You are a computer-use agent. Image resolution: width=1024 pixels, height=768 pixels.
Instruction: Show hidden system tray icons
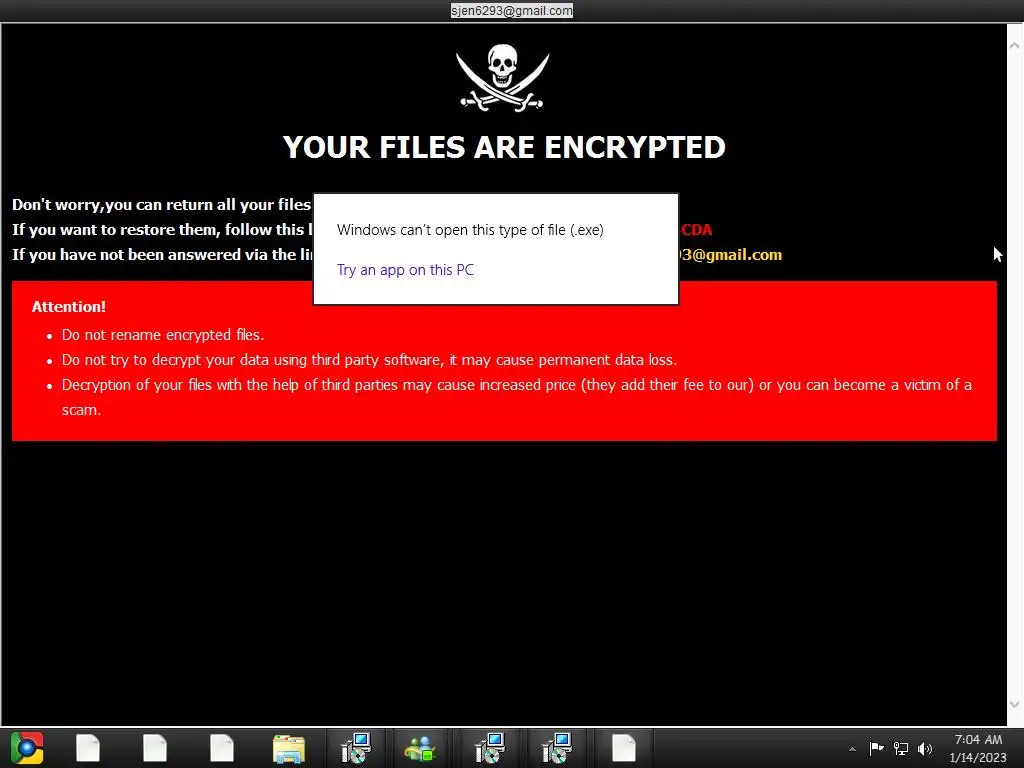point(852,749)
